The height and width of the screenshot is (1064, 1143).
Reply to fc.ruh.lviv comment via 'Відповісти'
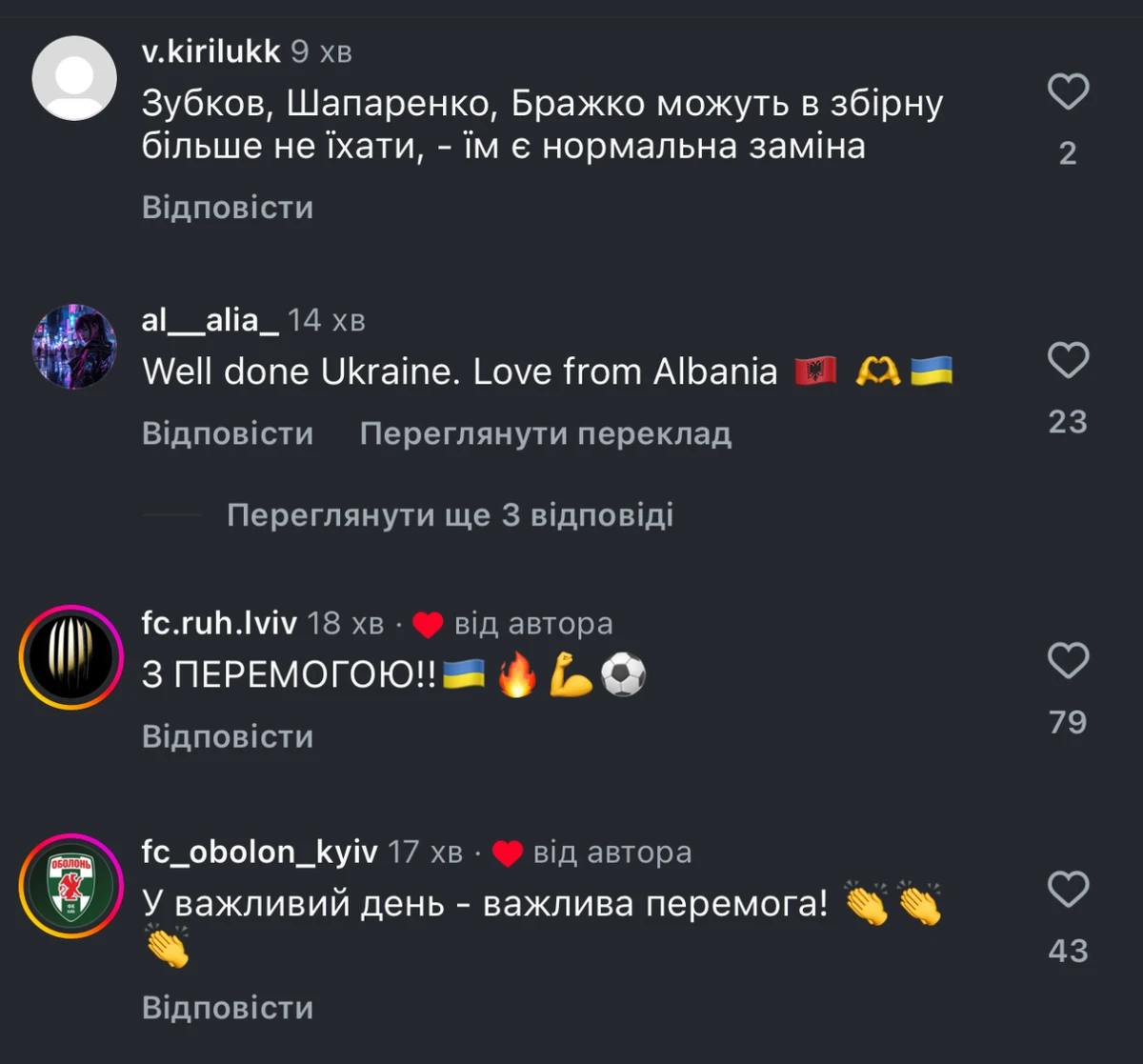228,736
